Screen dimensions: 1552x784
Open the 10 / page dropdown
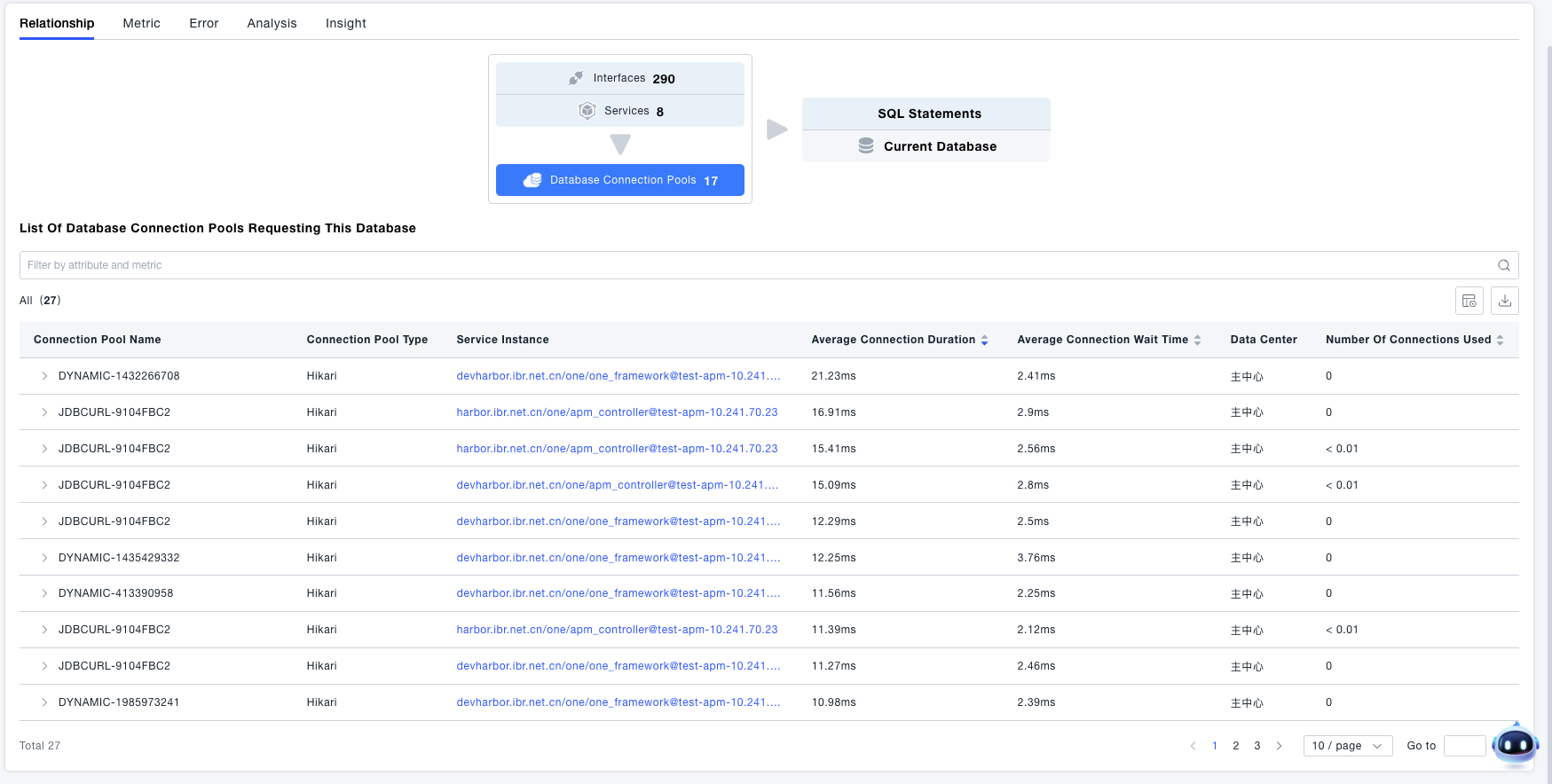[1346, 746]
